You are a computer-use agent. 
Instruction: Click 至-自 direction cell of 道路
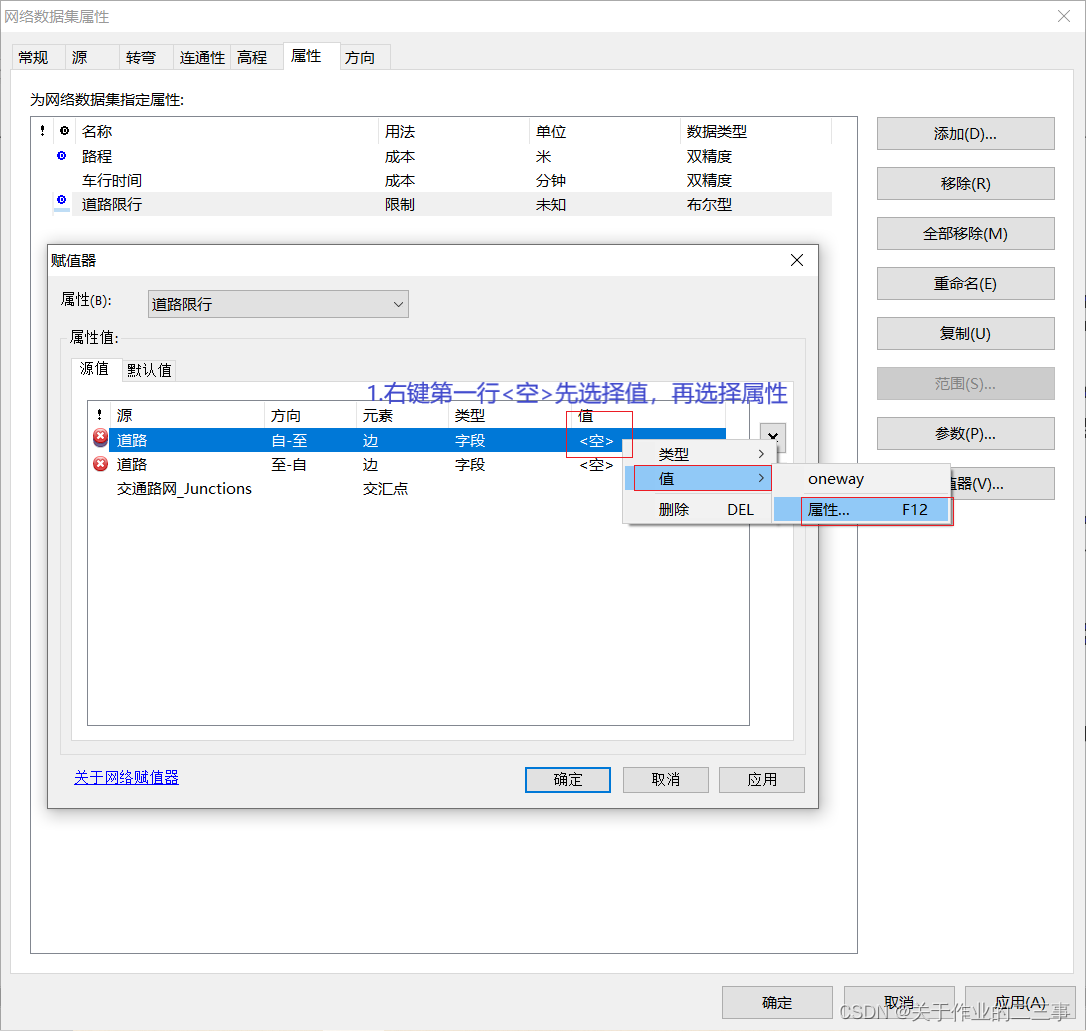289,465
